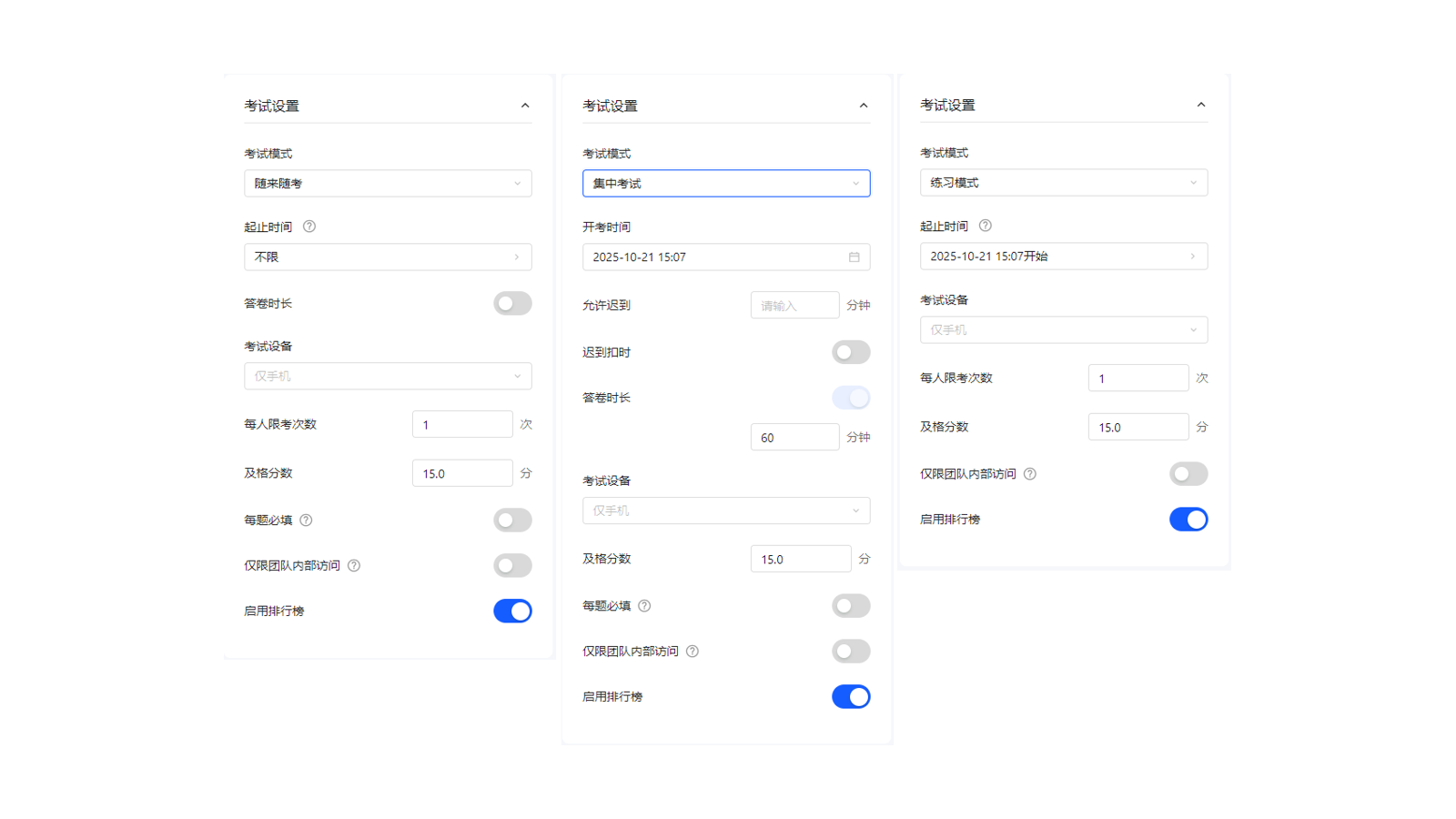Click the help icon next to 每题必填 in first panel
The width and height of the screenshot is (1456, 819).
pos(305,520)
